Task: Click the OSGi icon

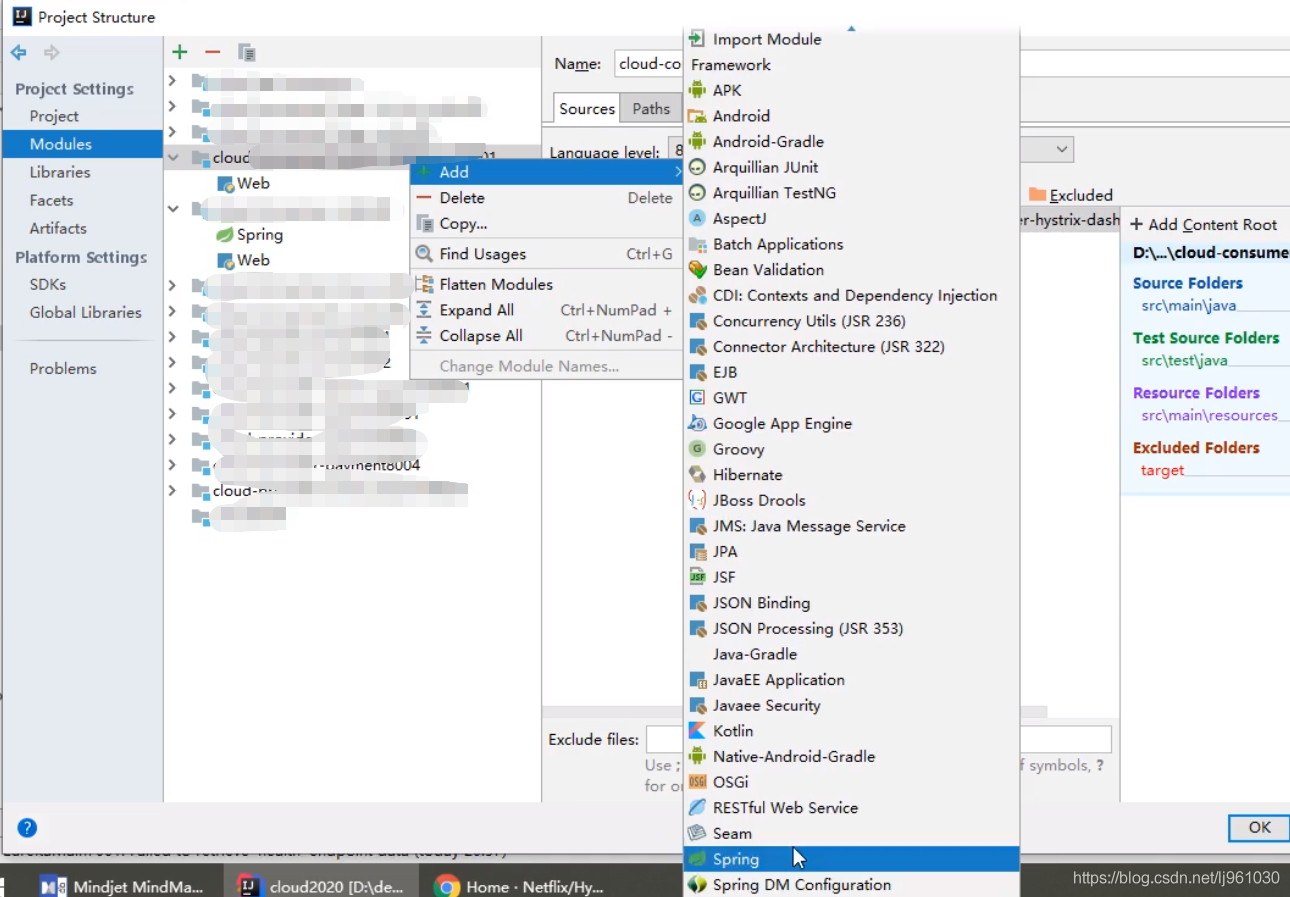Action: pos(697,782)
